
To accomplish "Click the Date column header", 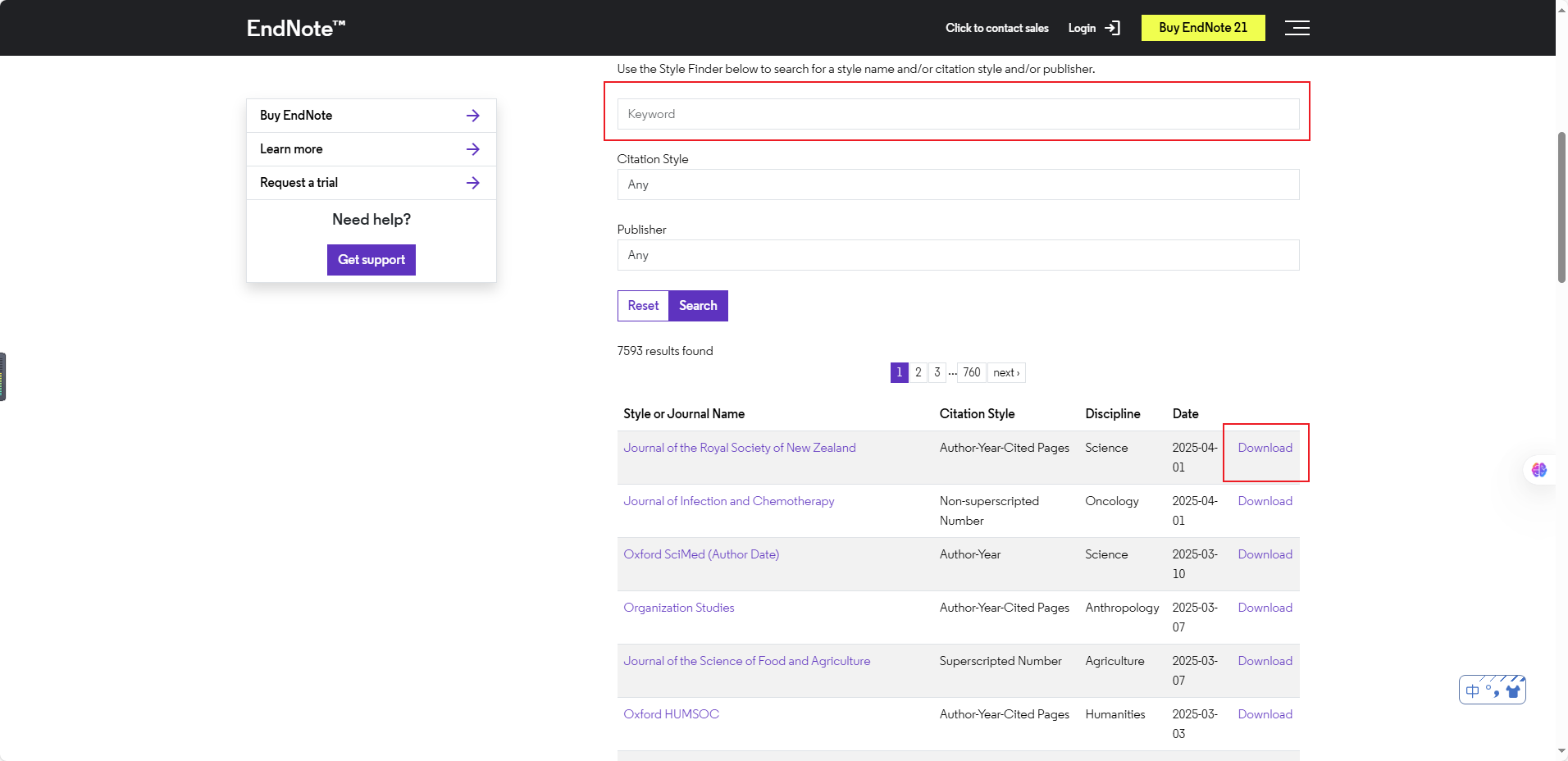I will pyautogui.click(x=1185, y=414).
